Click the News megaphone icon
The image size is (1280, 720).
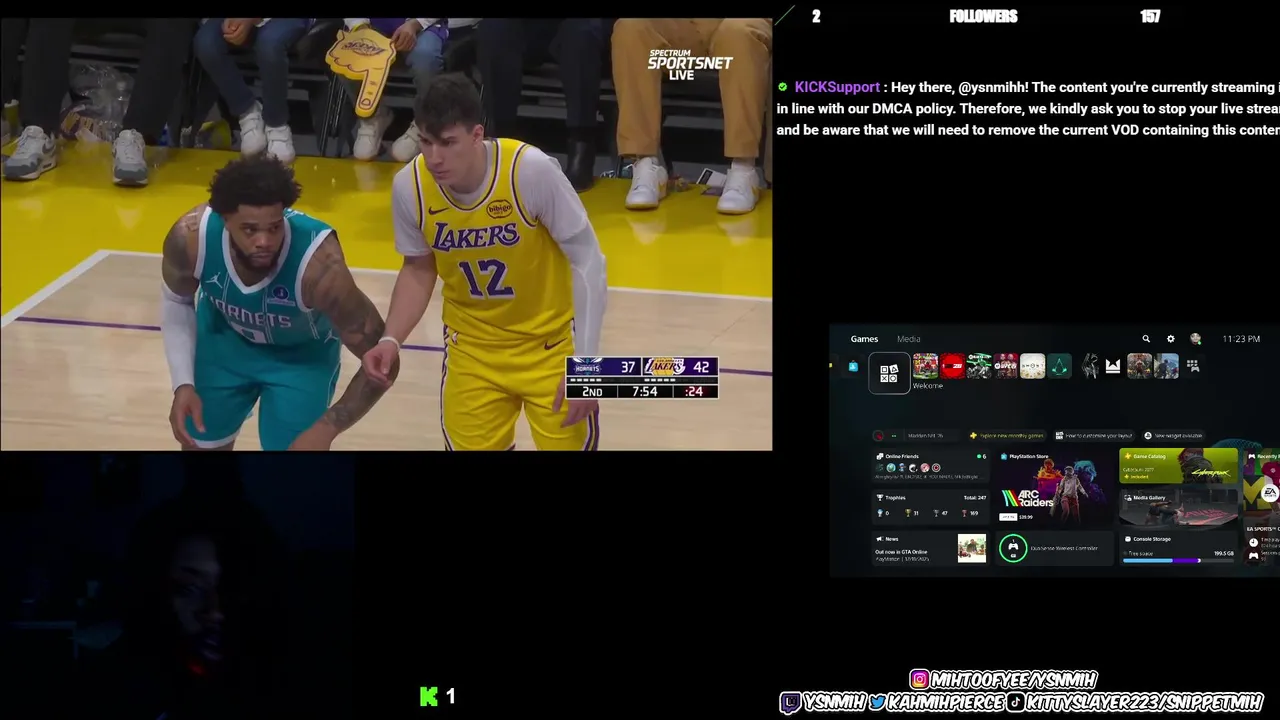pyautogui.click(x=879, y=539)
